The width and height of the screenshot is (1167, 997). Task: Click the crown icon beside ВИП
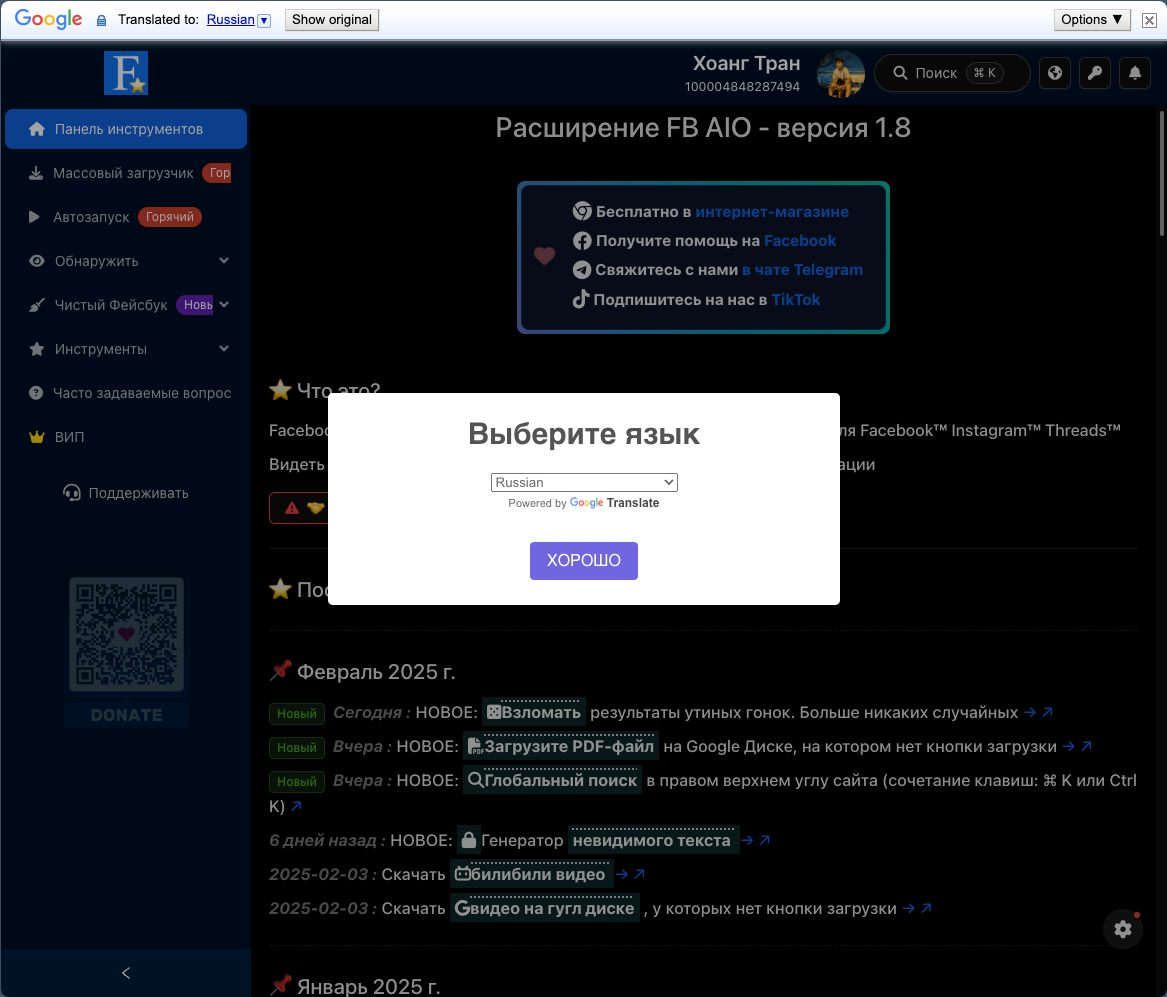[x=36, y=437]
